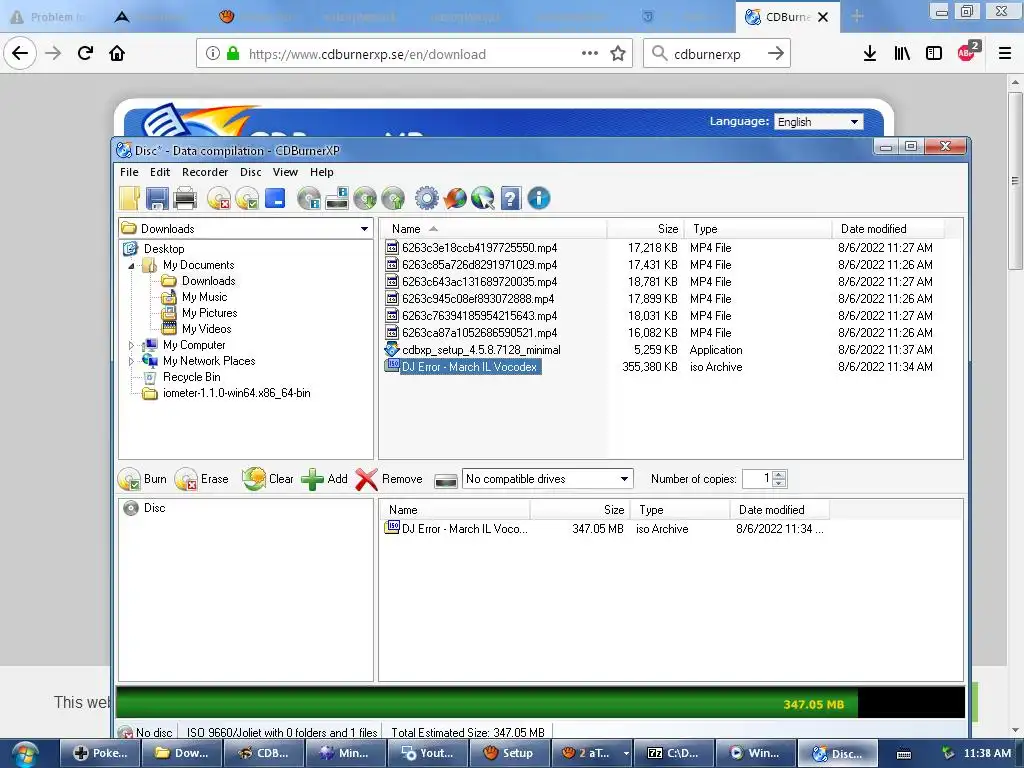This screenshot has width=1024, height=768.
Task: Click the Clear compilation button
Action: point(268,479)
